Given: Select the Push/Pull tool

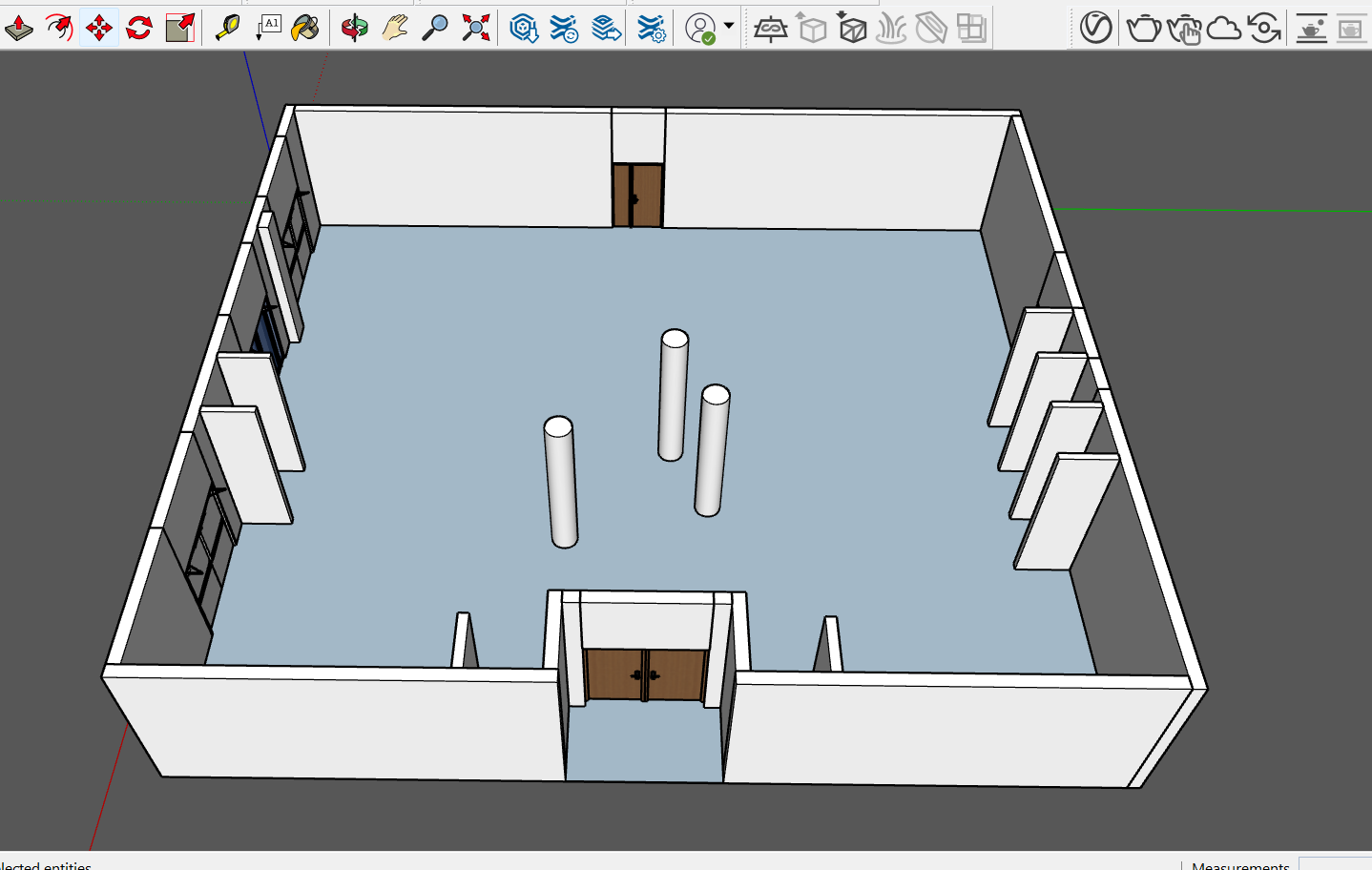Looking at the screenshot, I should [19, 28].
